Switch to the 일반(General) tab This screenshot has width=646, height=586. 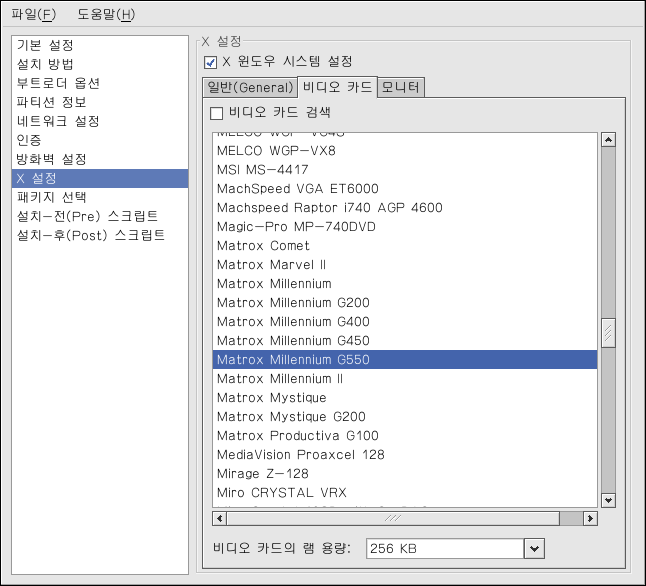(247, 87)
